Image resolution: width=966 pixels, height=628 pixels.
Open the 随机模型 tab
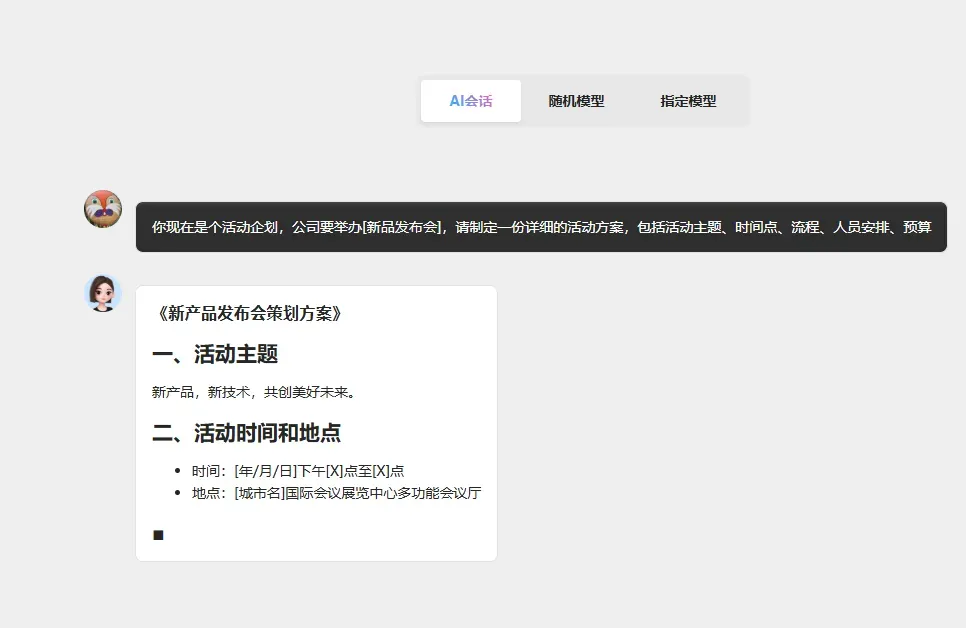point(576,101)
